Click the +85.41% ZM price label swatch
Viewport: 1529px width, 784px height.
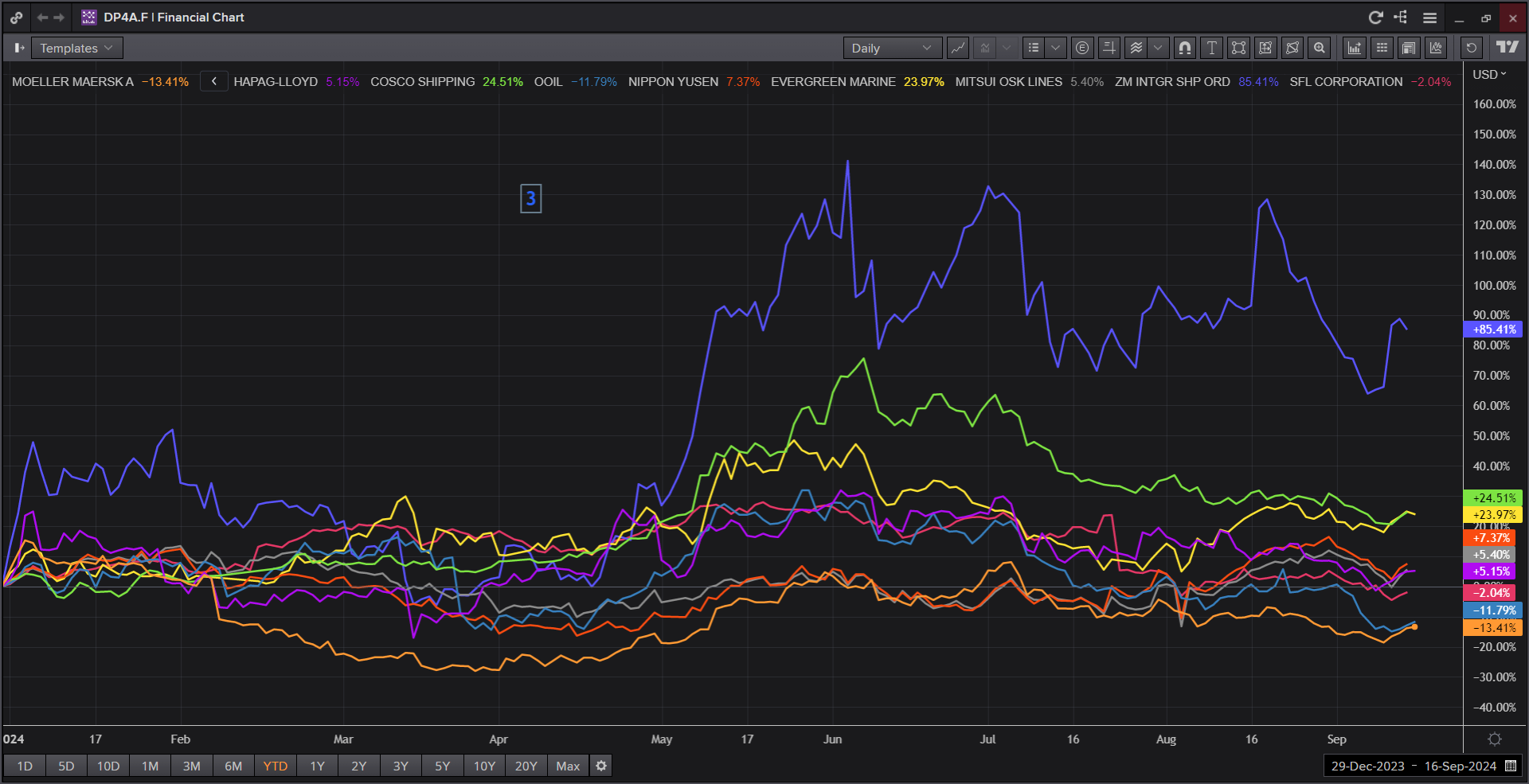(x=1493, y=330)
